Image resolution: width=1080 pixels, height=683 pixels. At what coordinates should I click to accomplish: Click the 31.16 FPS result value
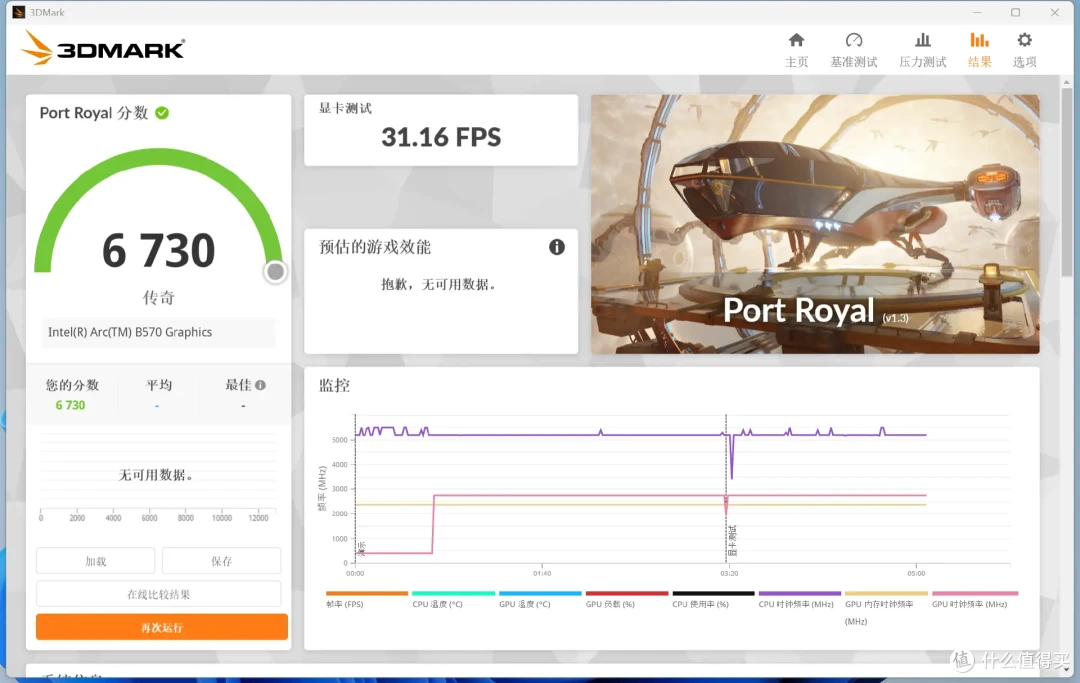(441, 137)
